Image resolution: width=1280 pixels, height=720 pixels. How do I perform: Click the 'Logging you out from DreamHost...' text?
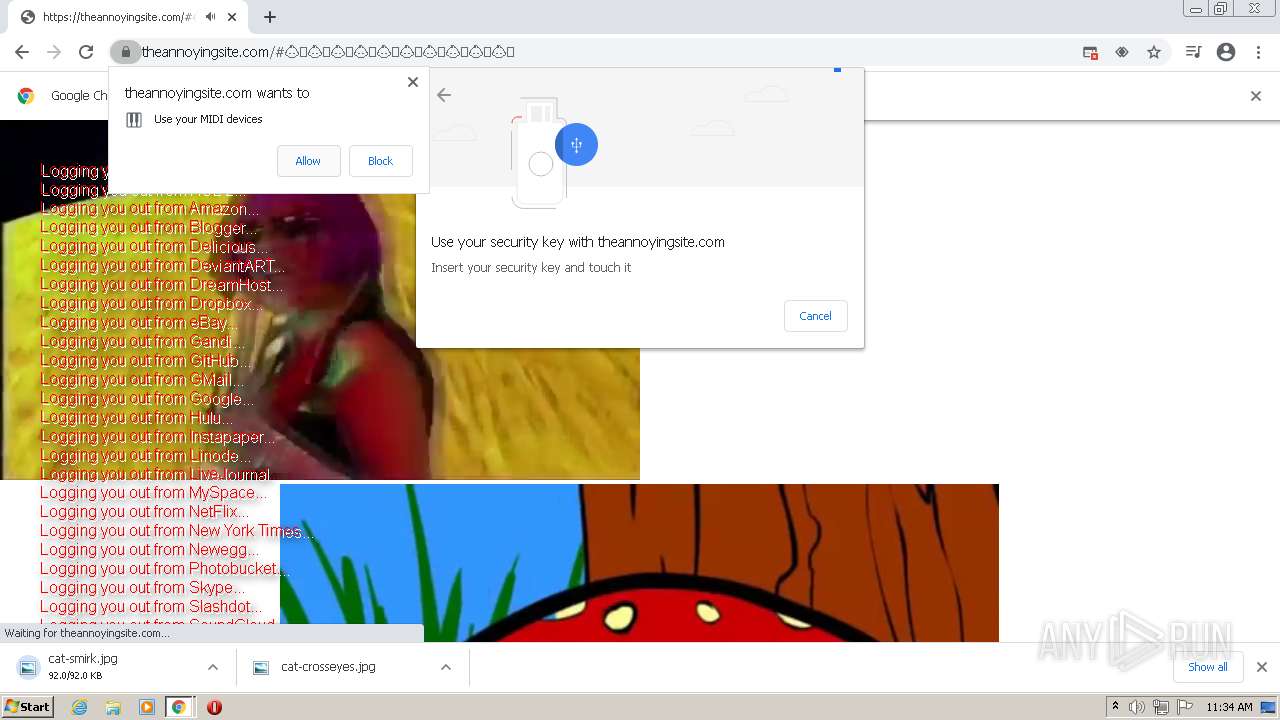click(x=162, y=285)
